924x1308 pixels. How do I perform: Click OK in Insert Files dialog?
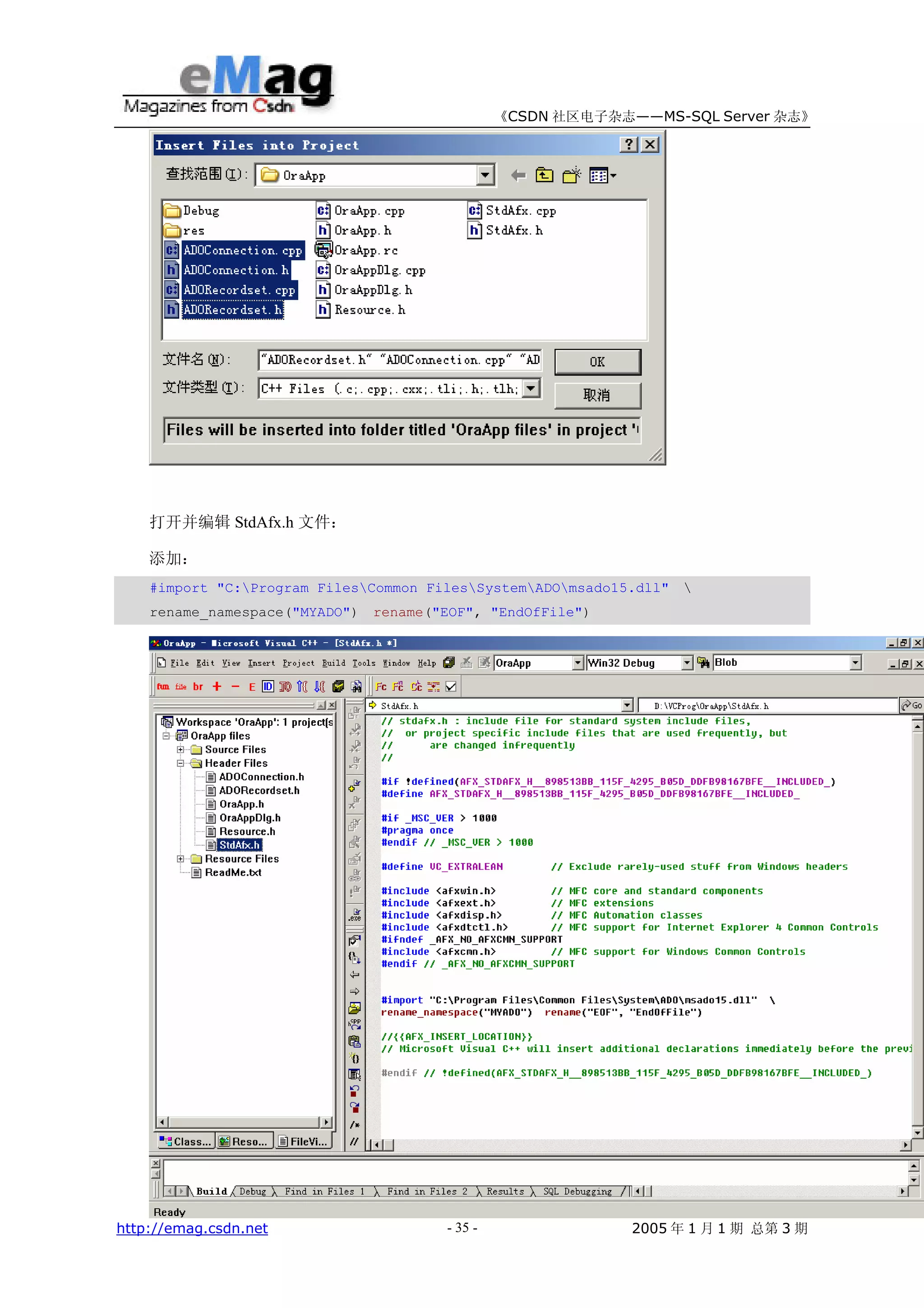[597, 362]
